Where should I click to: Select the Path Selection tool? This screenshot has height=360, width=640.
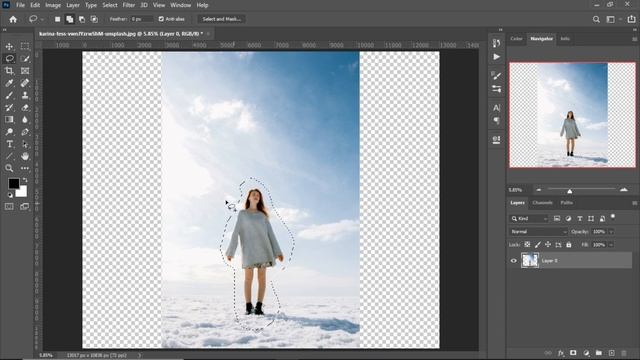tap(25, 144)
